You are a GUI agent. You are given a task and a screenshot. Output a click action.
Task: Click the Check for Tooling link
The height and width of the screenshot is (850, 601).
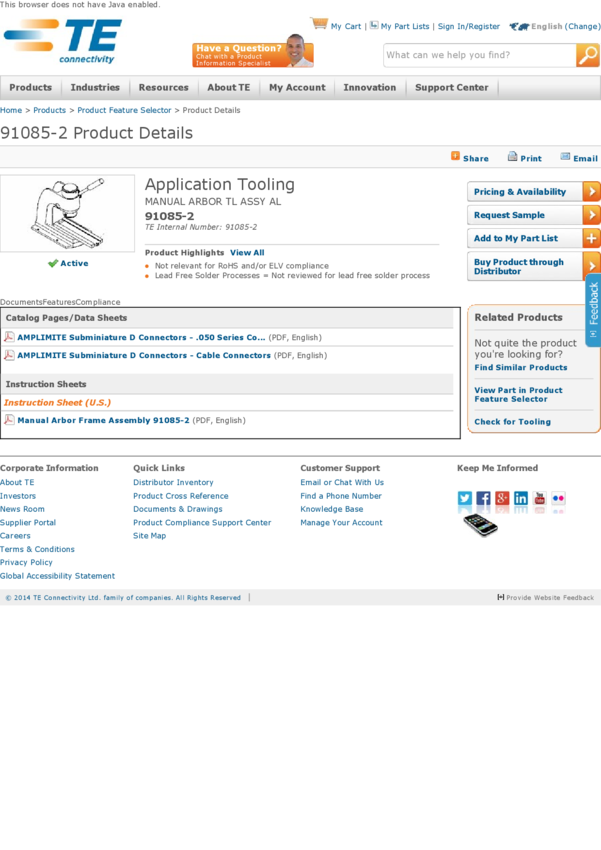point(512,421)
